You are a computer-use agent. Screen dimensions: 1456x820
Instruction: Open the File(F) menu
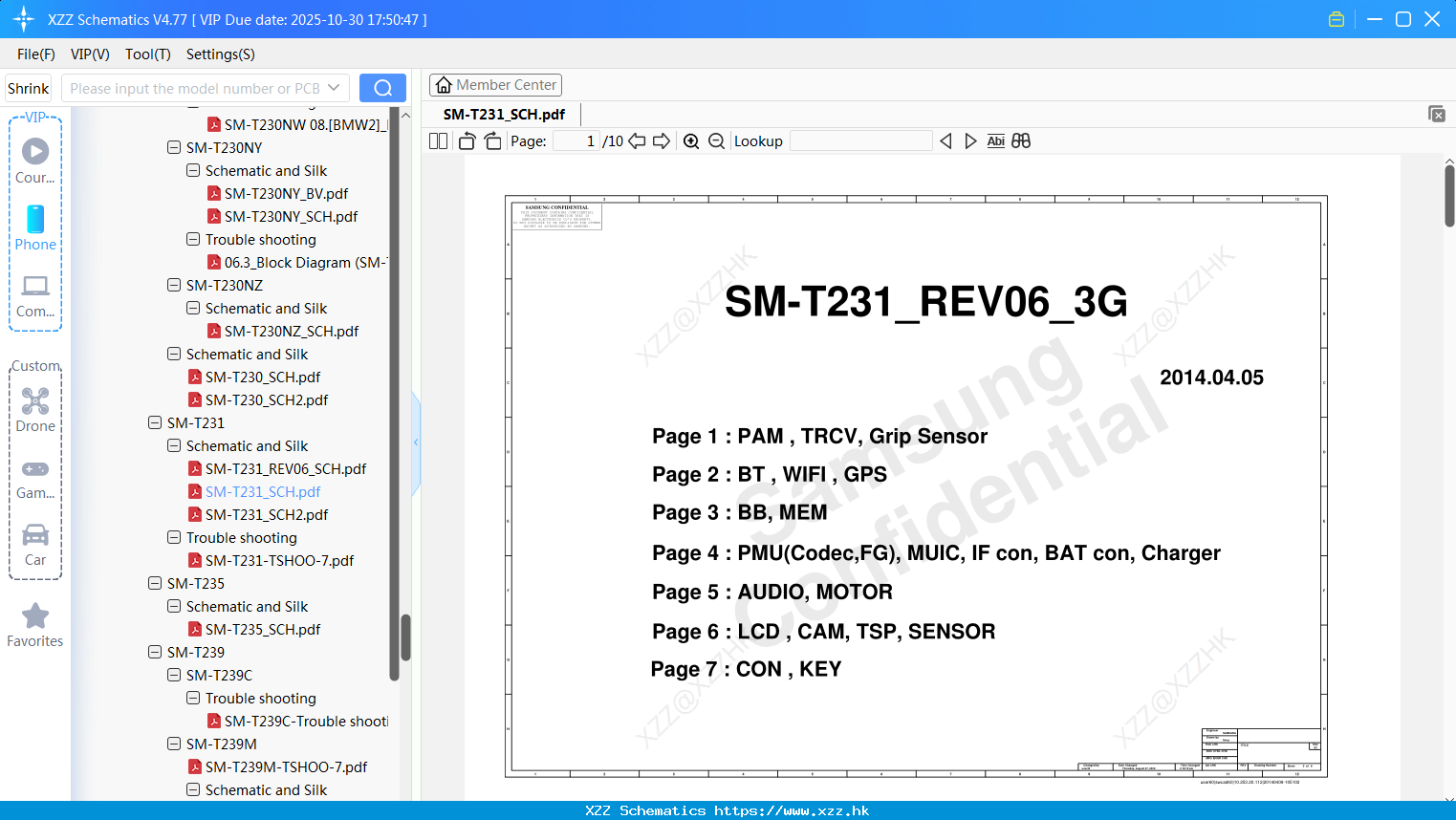tap(36, 54)
